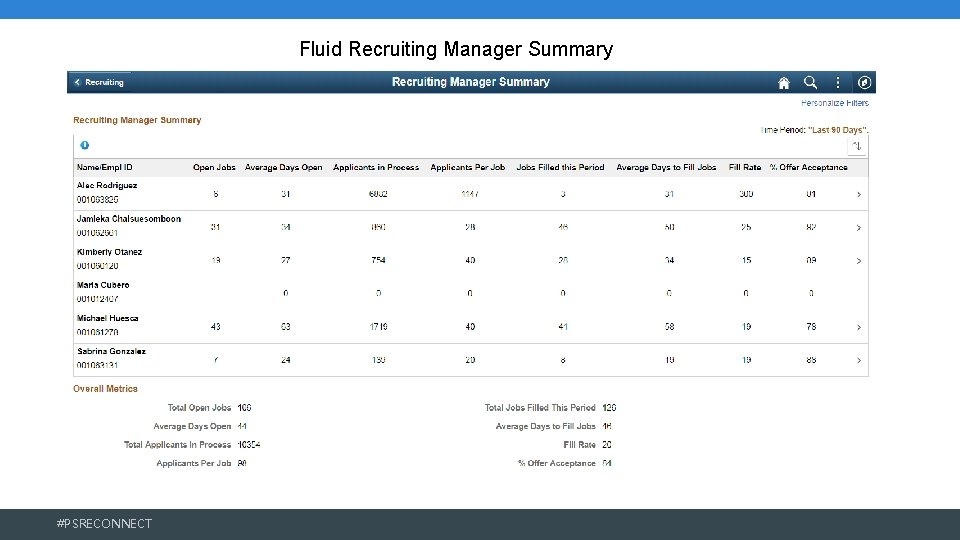960x540 pixels.
Task: Click the Overall Metrics heading
Action: (105, 389)
